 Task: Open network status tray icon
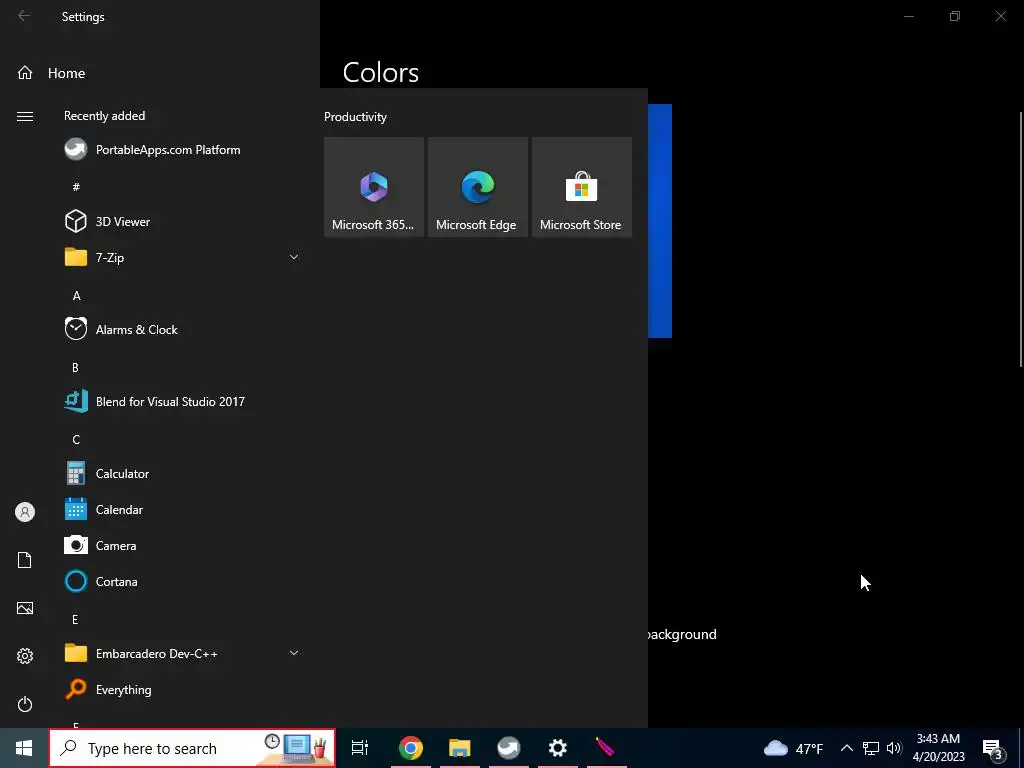[x=871, y=748]
